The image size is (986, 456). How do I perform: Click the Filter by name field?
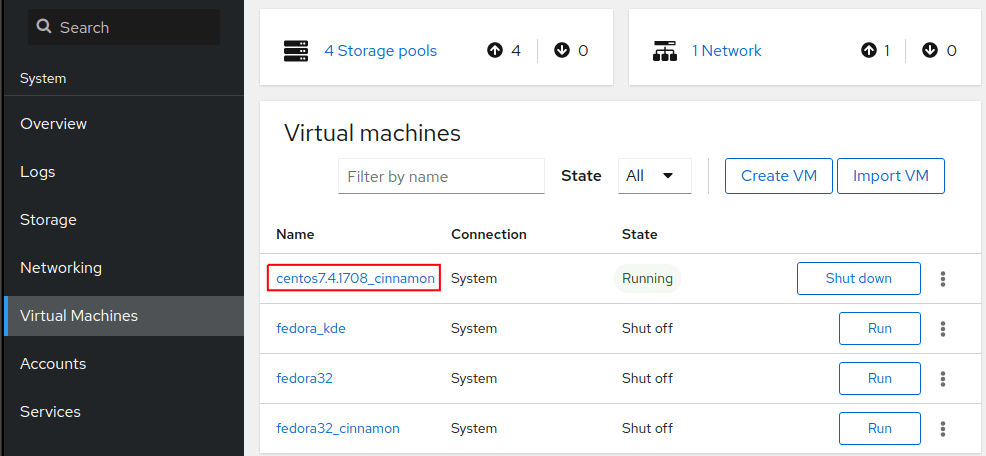(x=441, y=176)
